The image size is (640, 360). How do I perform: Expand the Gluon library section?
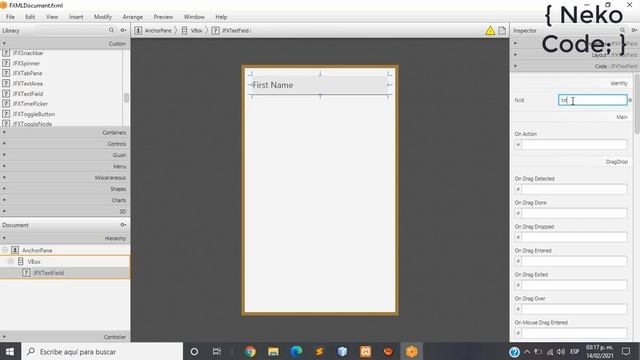(65, 155)
